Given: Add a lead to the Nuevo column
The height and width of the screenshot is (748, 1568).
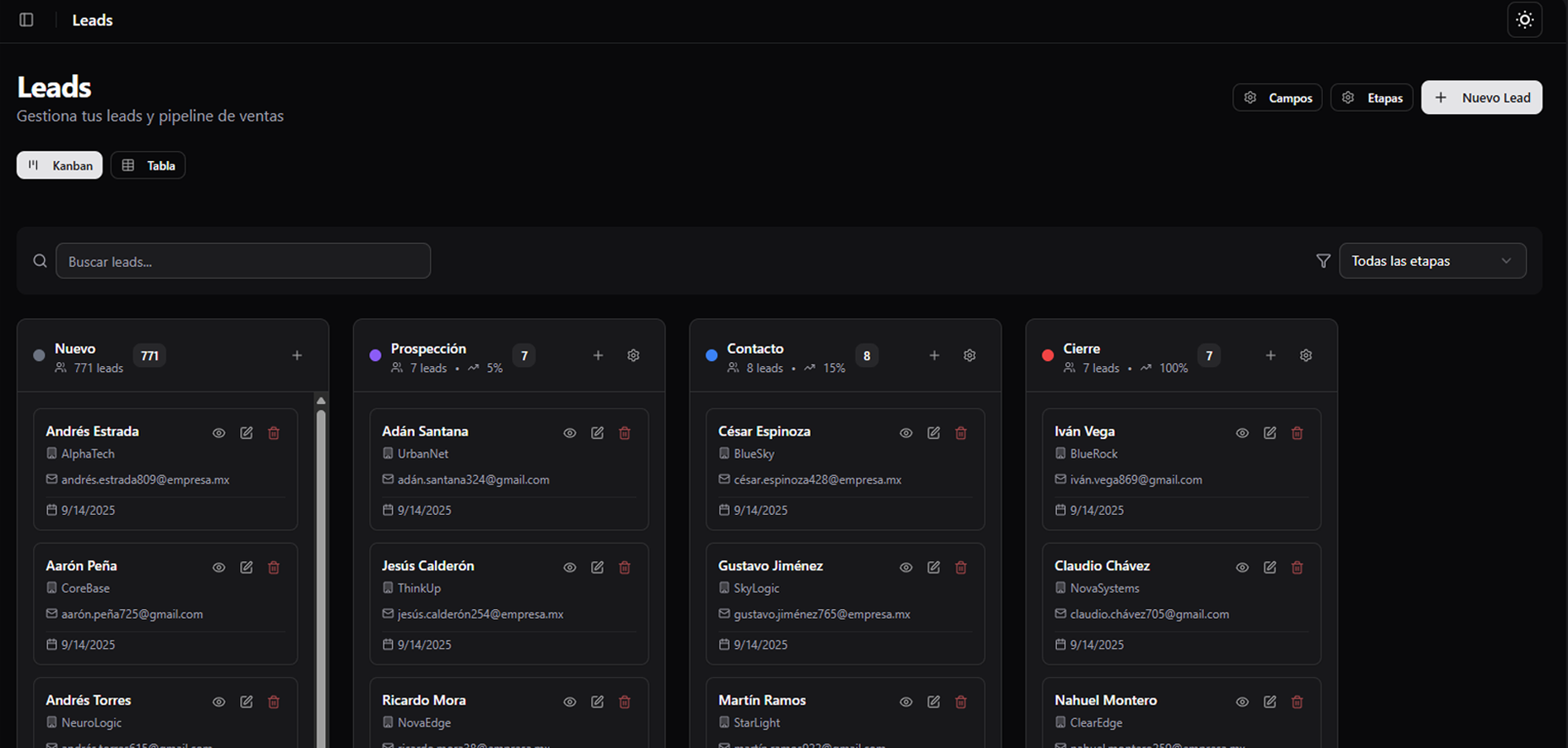Looking at the screenshot, I should coord(297,355).
